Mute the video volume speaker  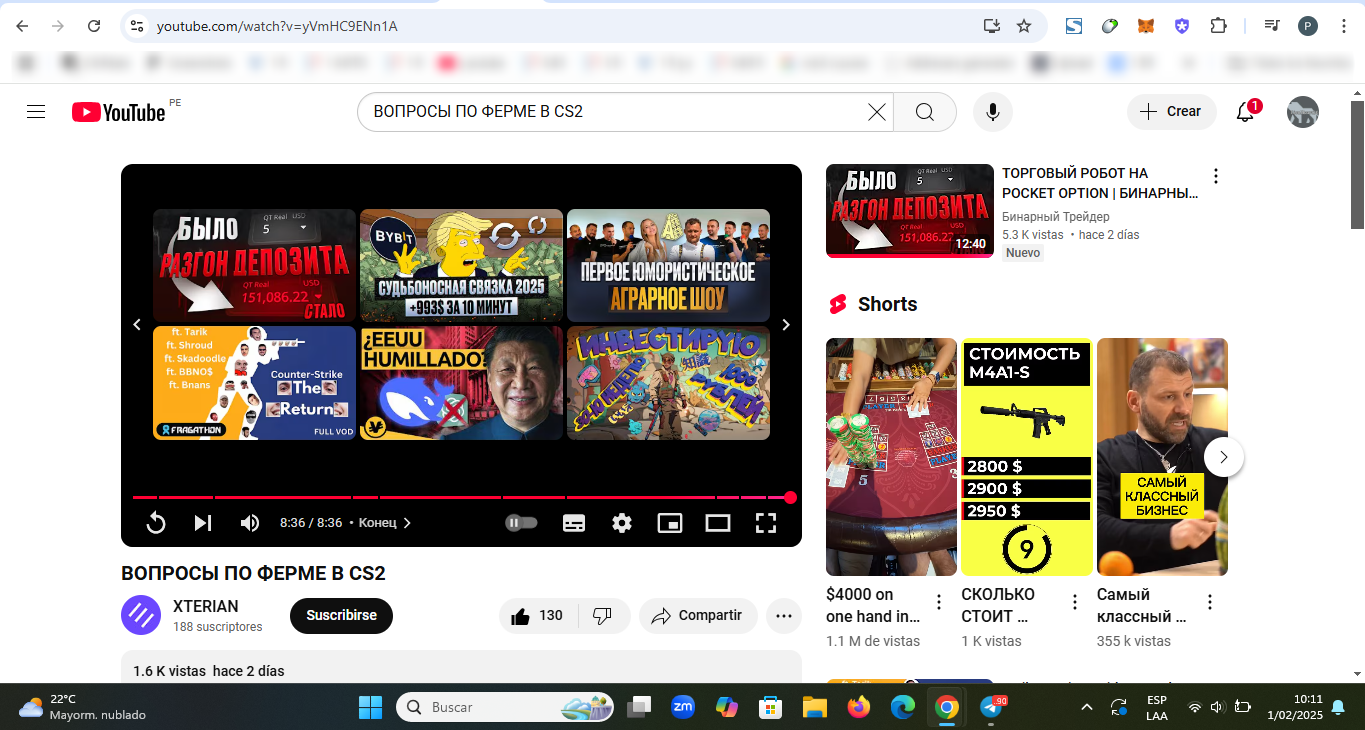[250, 523]
